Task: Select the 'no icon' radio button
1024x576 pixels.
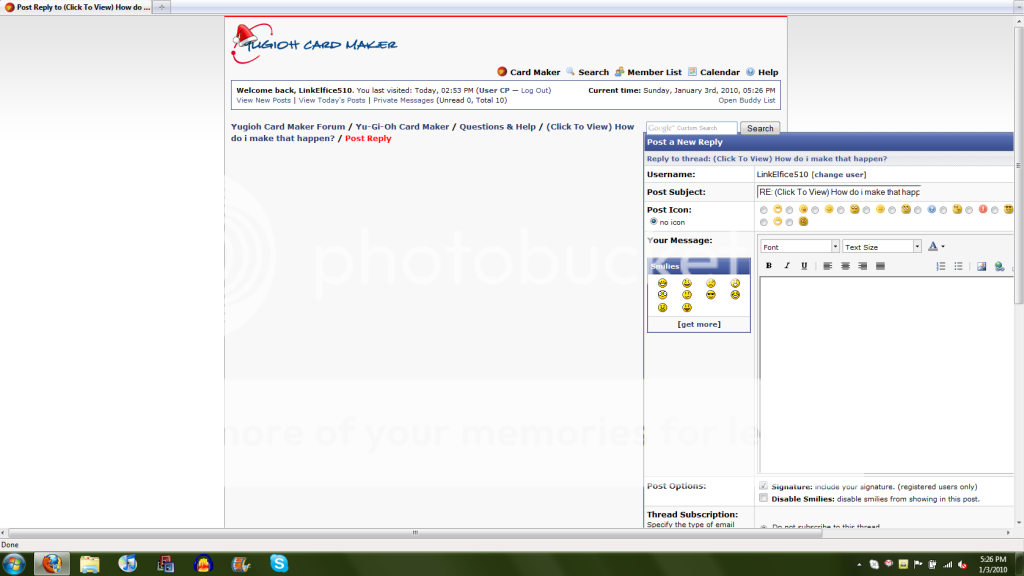Action: (654, 222)
